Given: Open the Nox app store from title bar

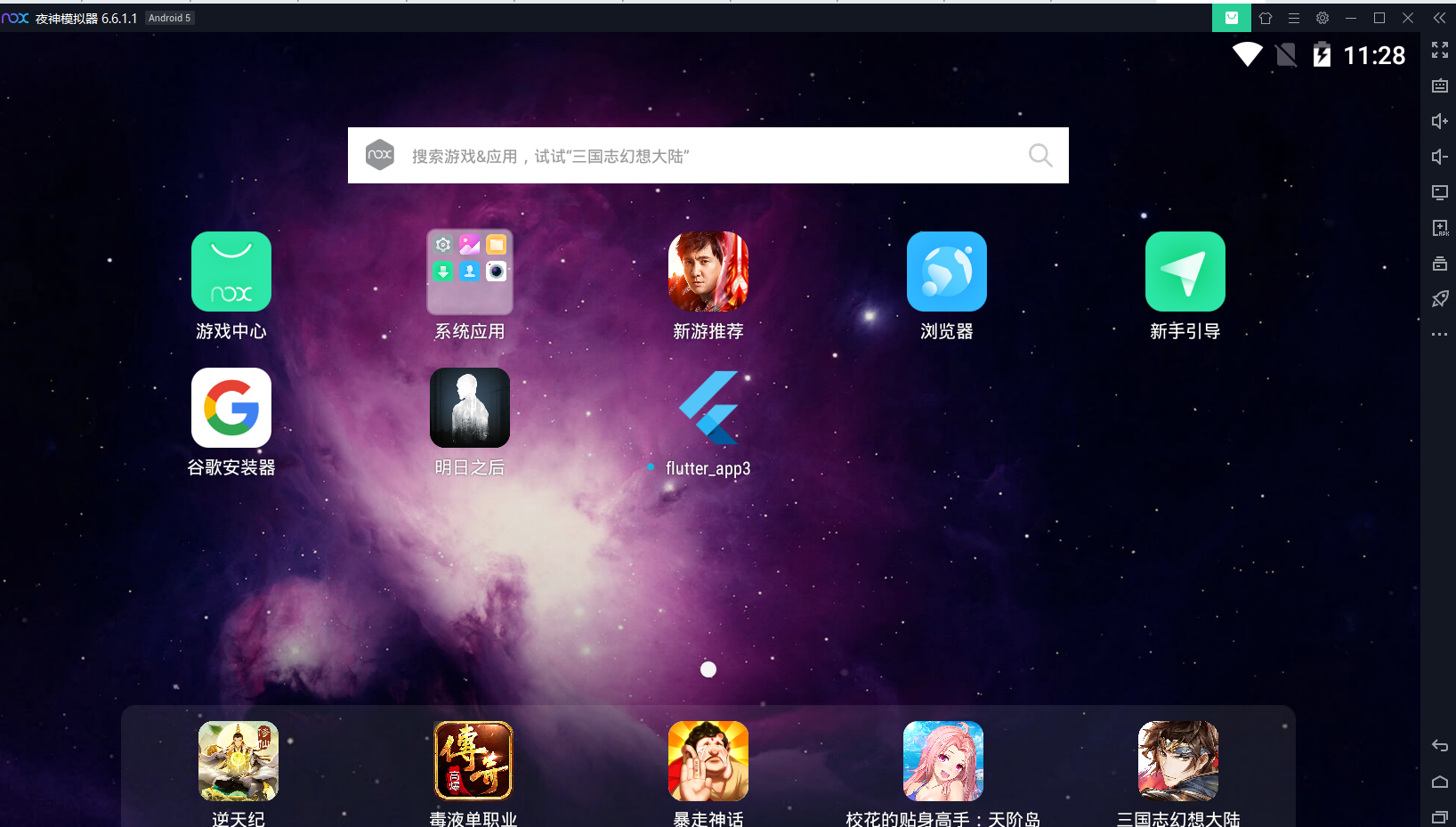Looking at the screenshot, I should click(1232, 18).
